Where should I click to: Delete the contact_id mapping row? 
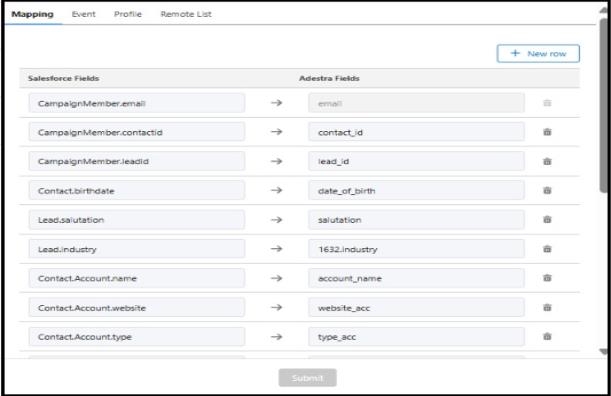coord(547,132)
